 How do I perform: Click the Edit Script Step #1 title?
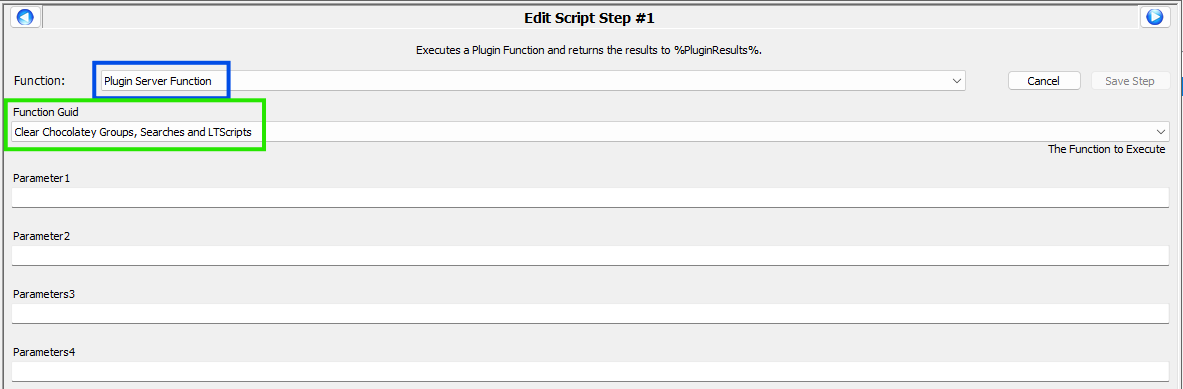(x=592, y=17)
